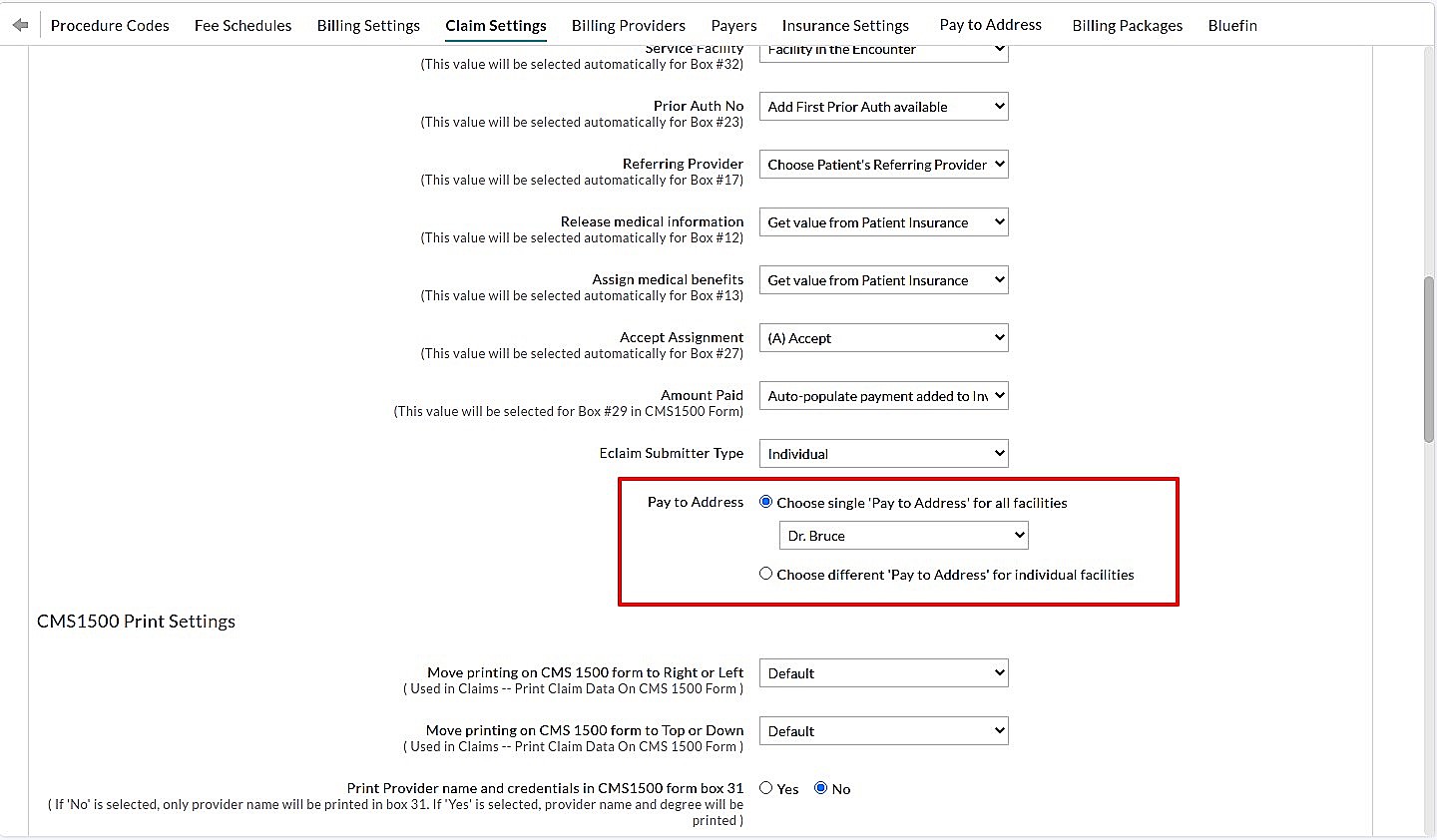The height and width of the screenshot is (840, 1437).
Task: Open the Procedure Codes page
Action: click(110, 26)
